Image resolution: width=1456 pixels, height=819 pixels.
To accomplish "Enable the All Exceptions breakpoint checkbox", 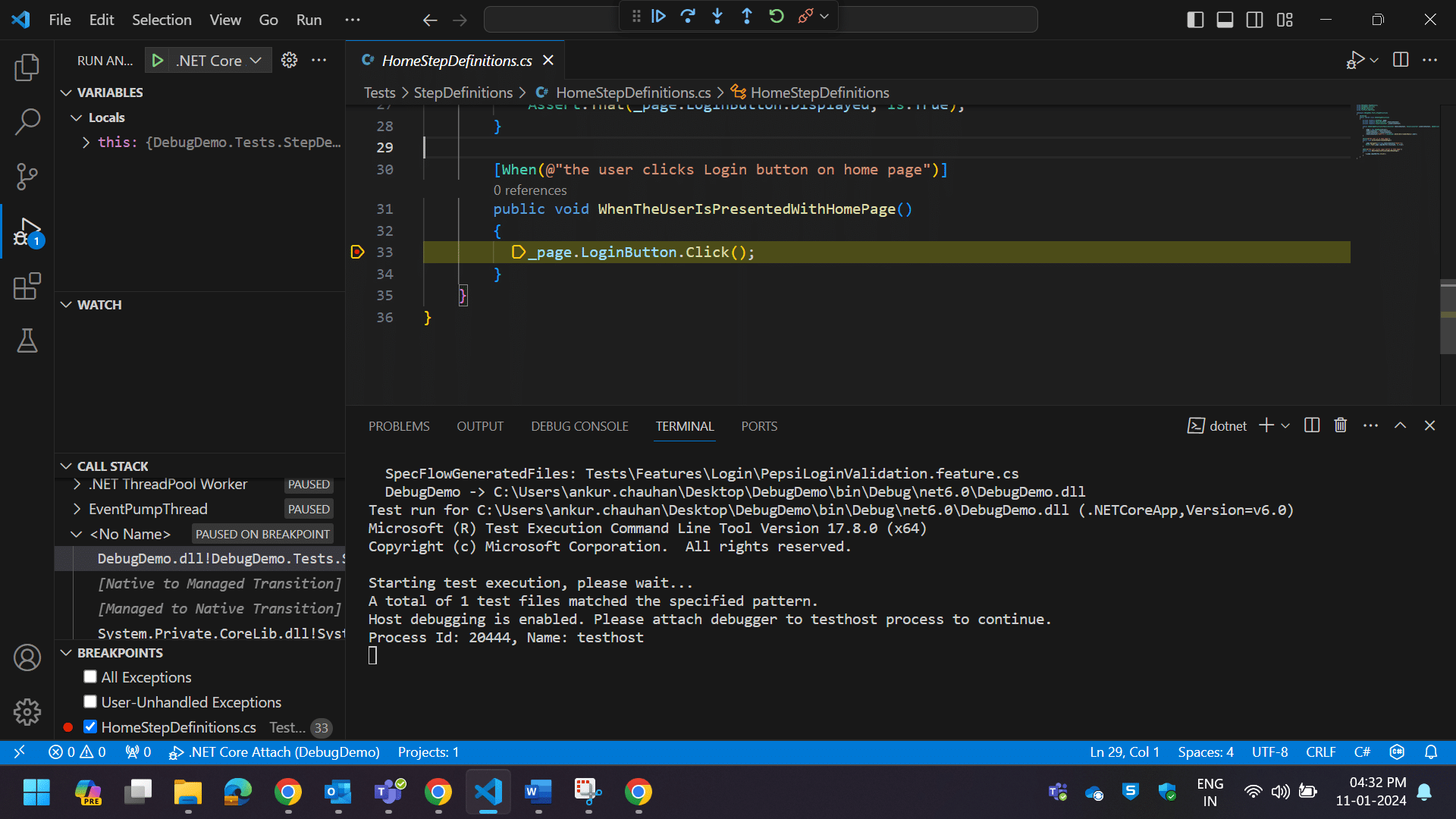I will (90, 676).
